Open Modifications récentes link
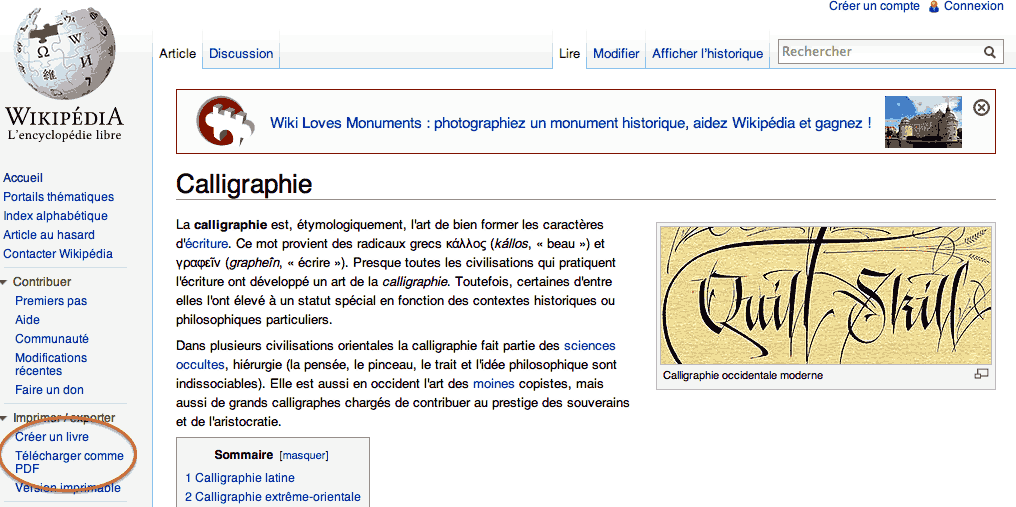The width and height of the screenshot is (1016, 507). point(51,364)
